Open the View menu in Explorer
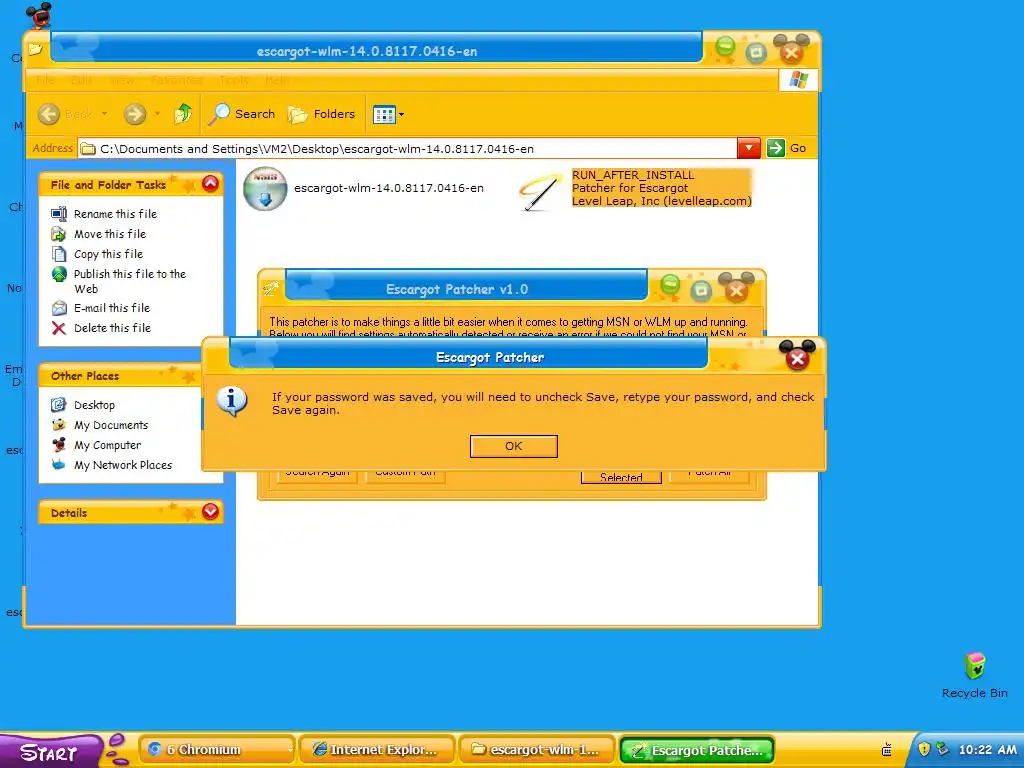 tap(122, 80)
